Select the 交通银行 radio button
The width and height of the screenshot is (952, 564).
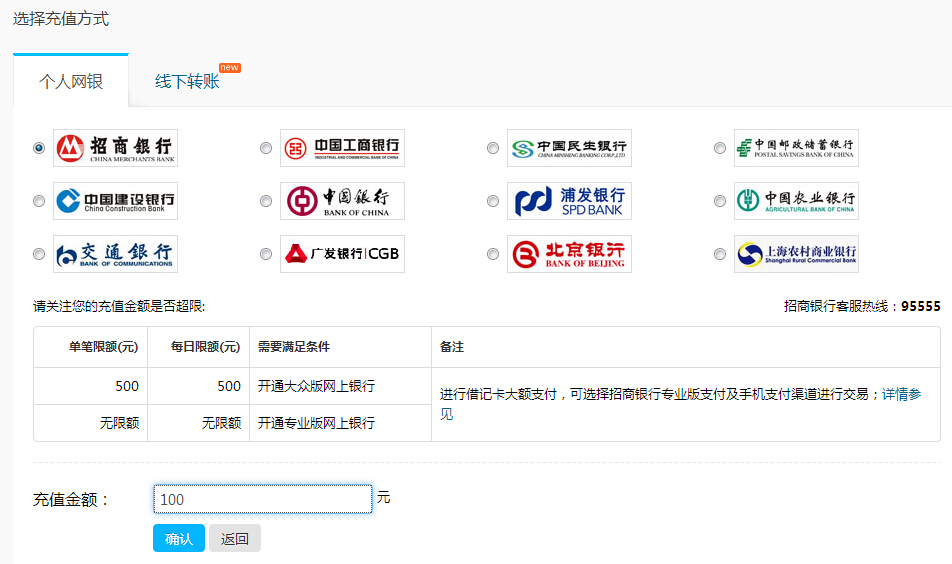click(39, 254)
